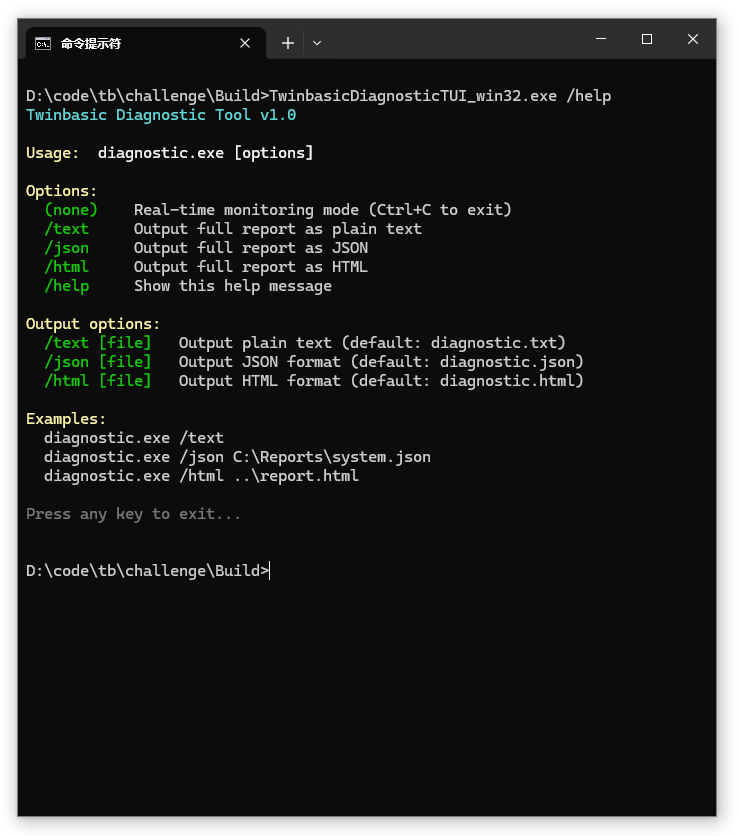The height and width of the screenshot is (836, 741).
Task: Click the blinking cursor at the bottom prompt
Action: [x=270, y=571]
